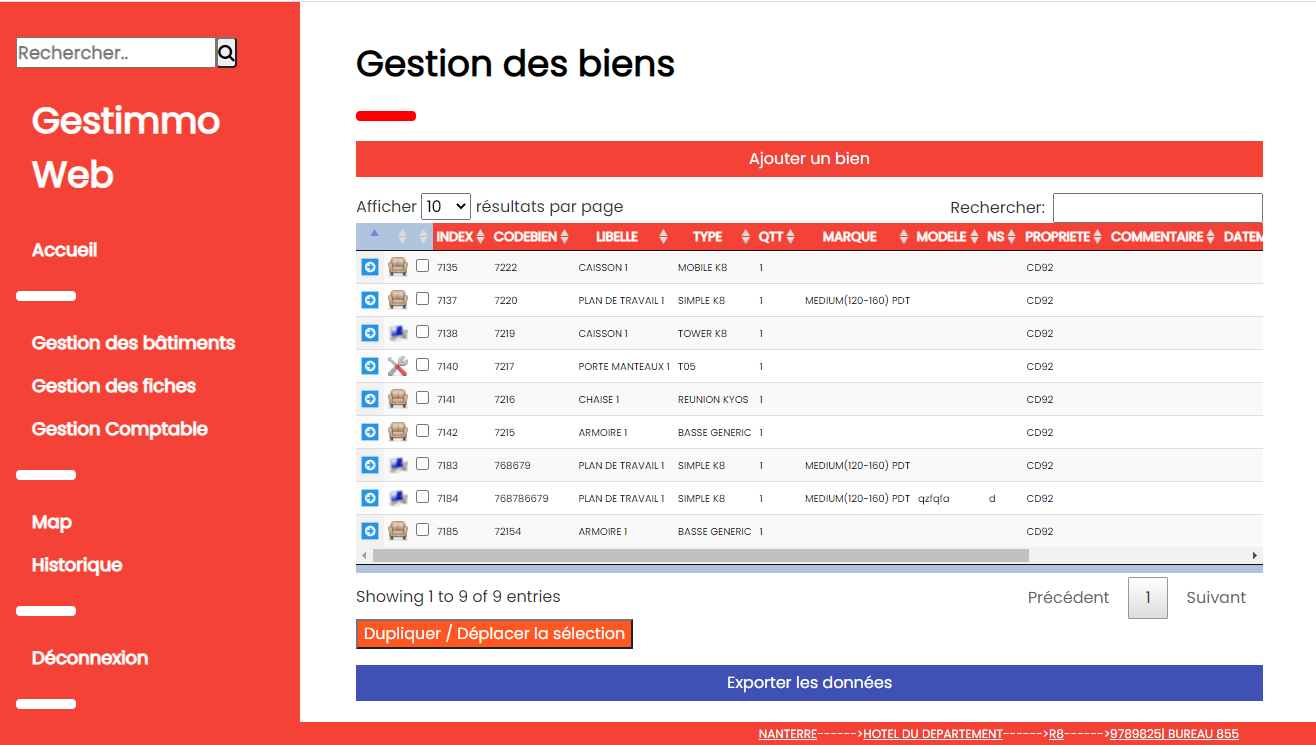Open row 7141 with blue arrow icon
The height and width of the screenshot is (745, 1316).
pos(370,399)
